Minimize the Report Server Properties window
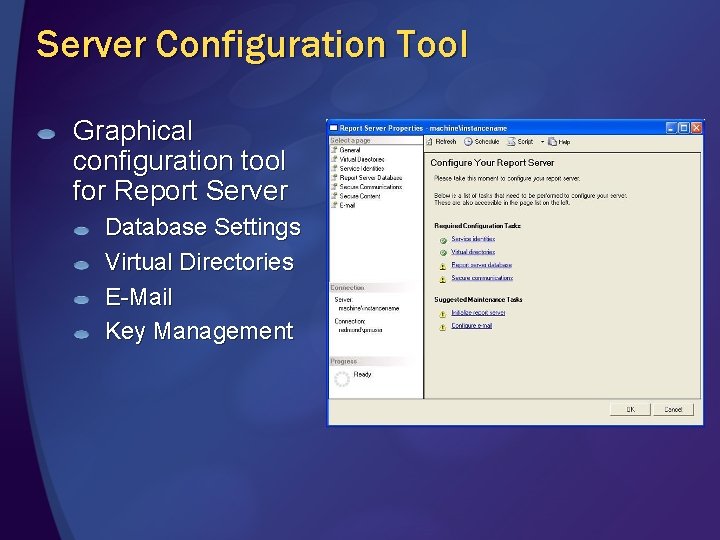 pyautogui.click(x=671, y=128)
